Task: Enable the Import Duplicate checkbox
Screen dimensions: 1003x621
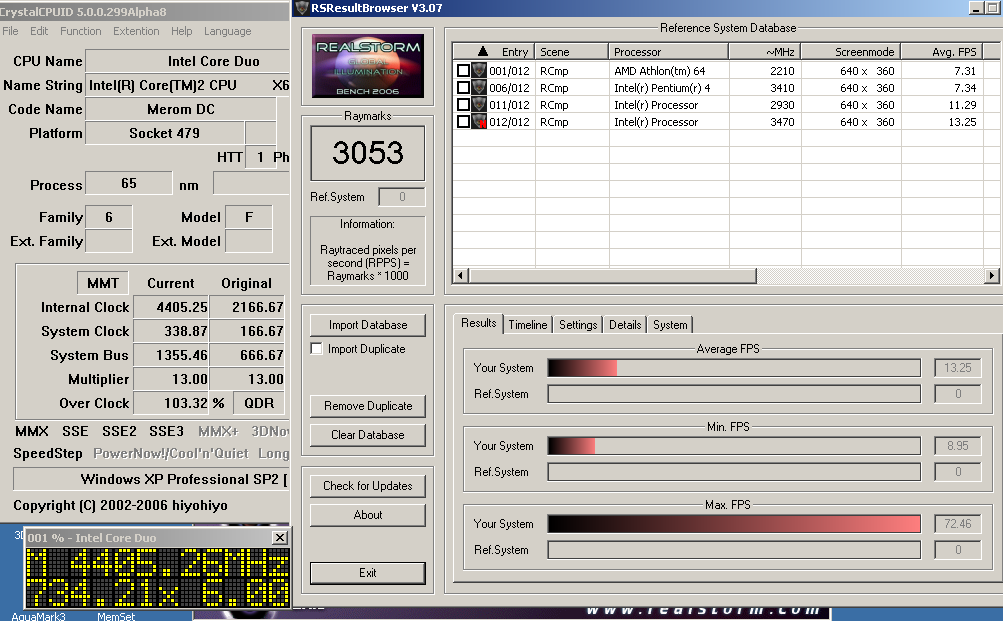Action: coord(317,349)
